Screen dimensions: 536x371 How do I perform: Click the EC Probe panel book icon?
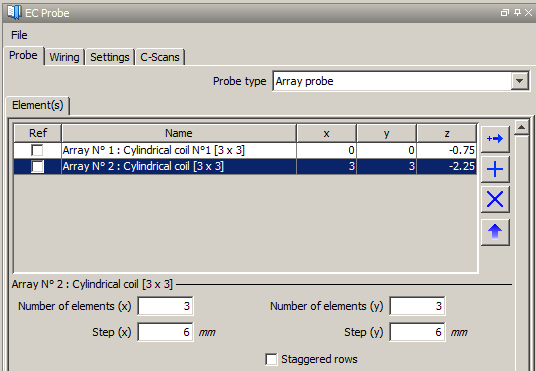tap(14, 13)
